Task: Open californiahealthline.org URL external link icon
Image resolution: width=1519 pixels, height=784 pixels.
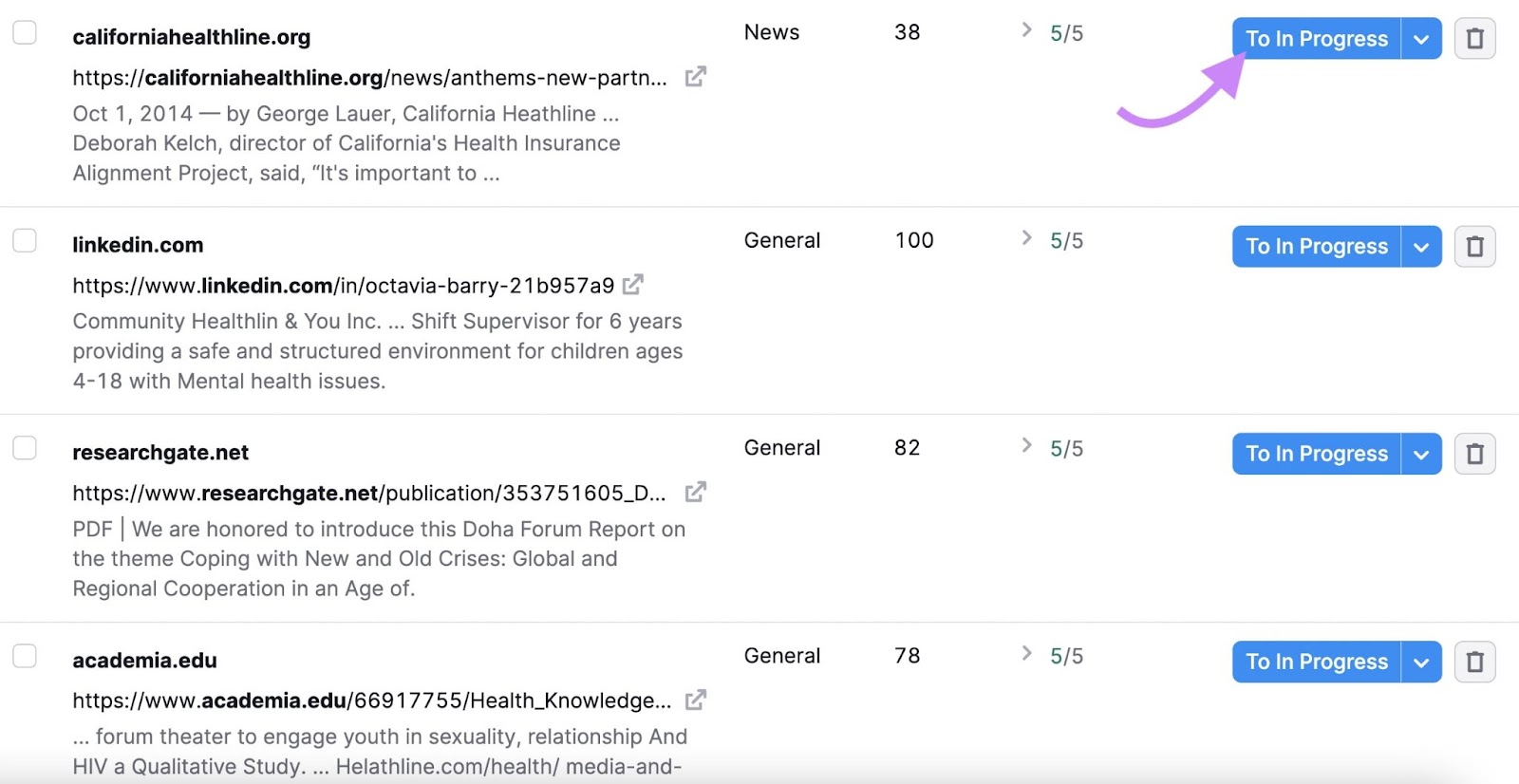Action: pyautogui.click(x=695, y=77)
